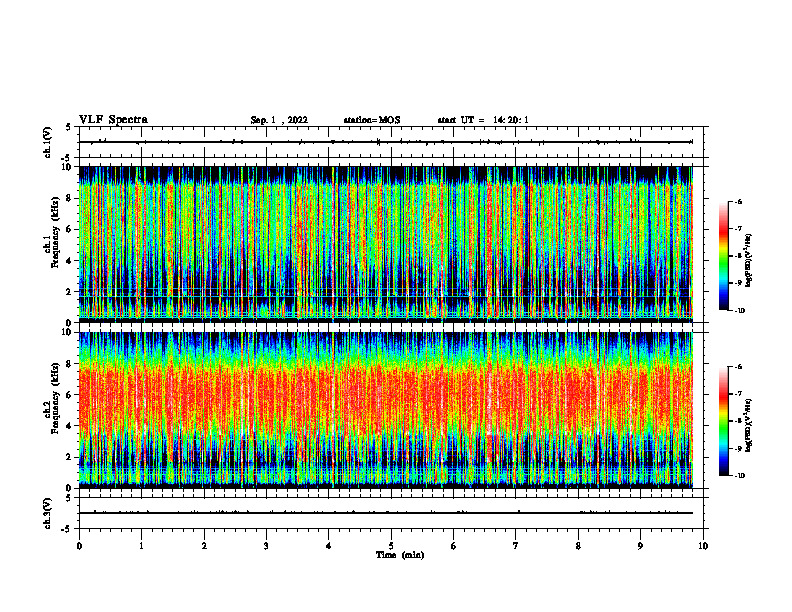Click the ch.3 voltage waveform trace
This screenshot has height=612, width=792.
tap(386, 513)
